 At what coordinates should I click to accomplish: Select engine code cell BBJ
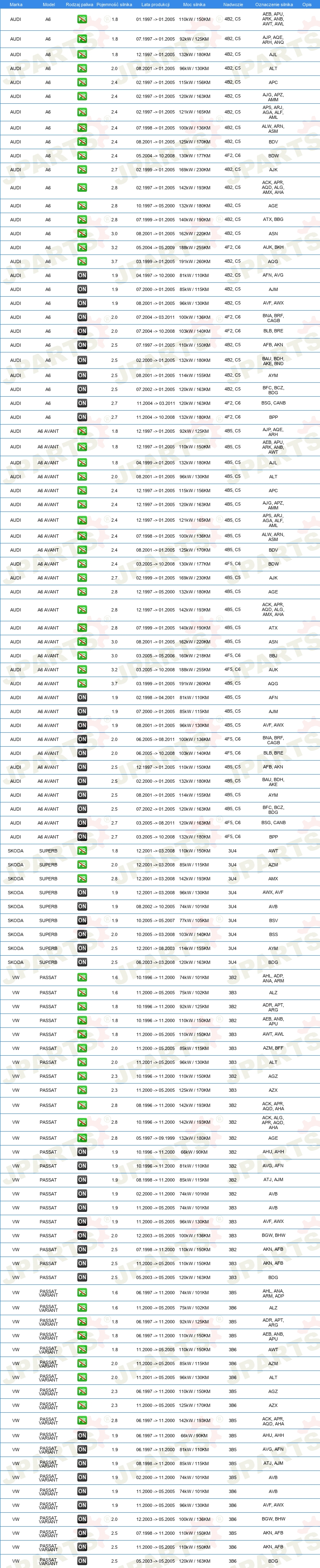[273, 656]
